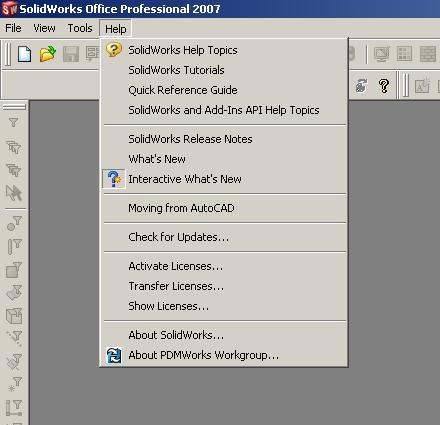
Task: Choose SolidWorks Help Topics
Action: 224,50
